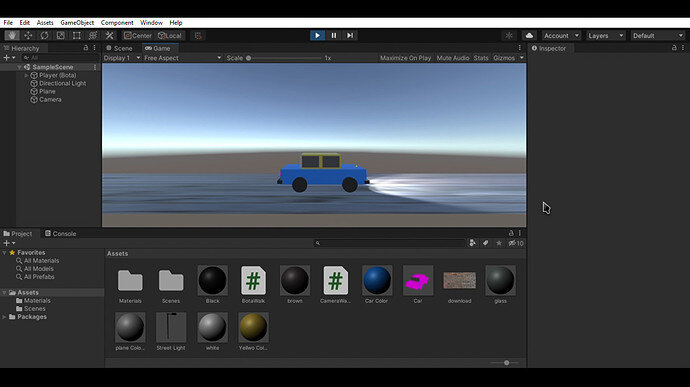
Task: Open custom editor tools
Action: (109, 36)
